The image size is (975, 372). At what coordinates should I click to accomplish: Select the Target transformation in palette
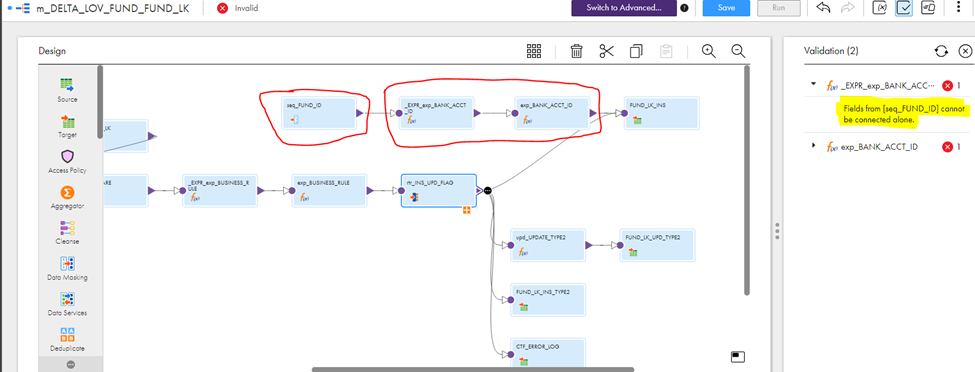click(67, 121)
